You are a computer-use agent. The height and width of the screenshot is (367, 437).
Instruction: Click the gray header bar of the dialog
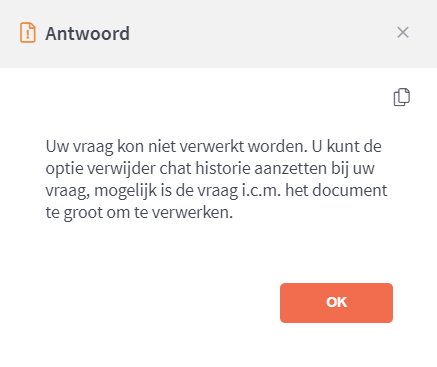click(218, 34)
